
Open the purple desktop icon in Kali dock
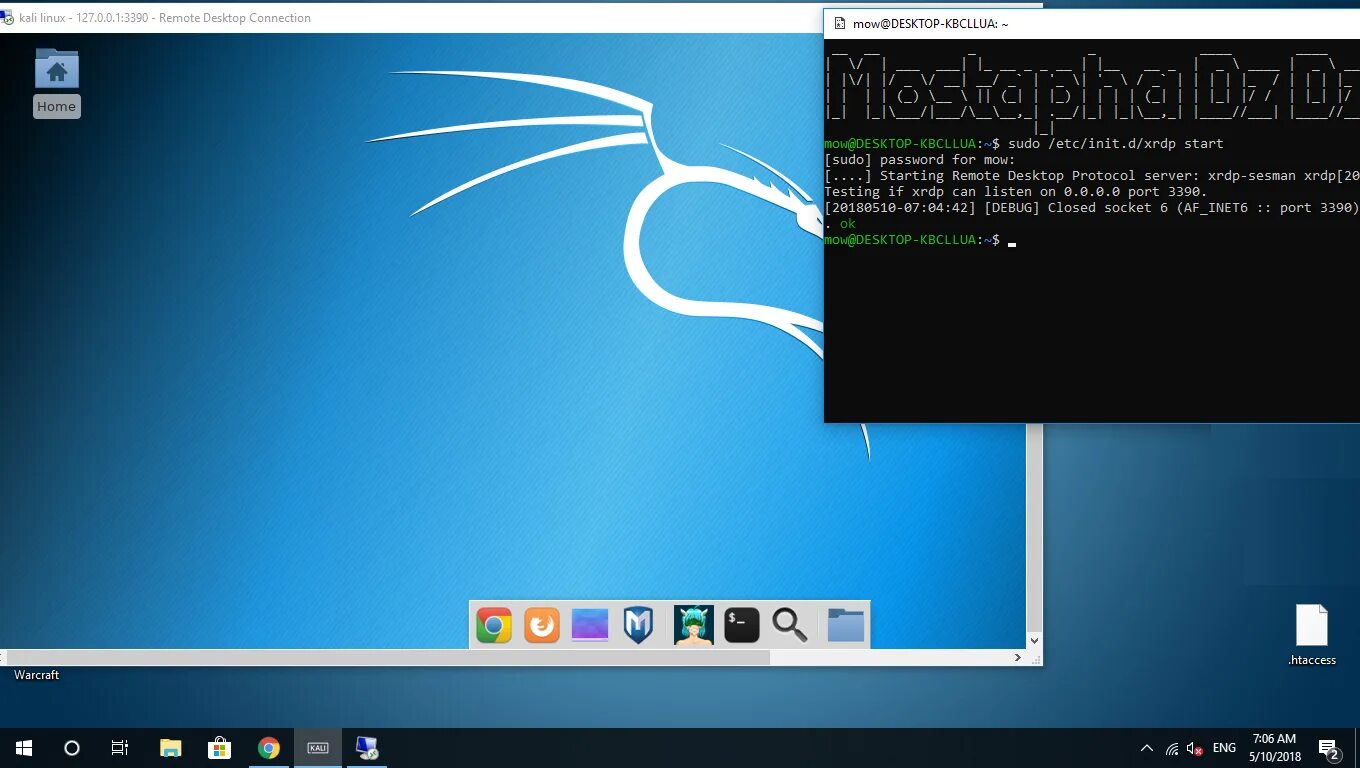point(590,625)
